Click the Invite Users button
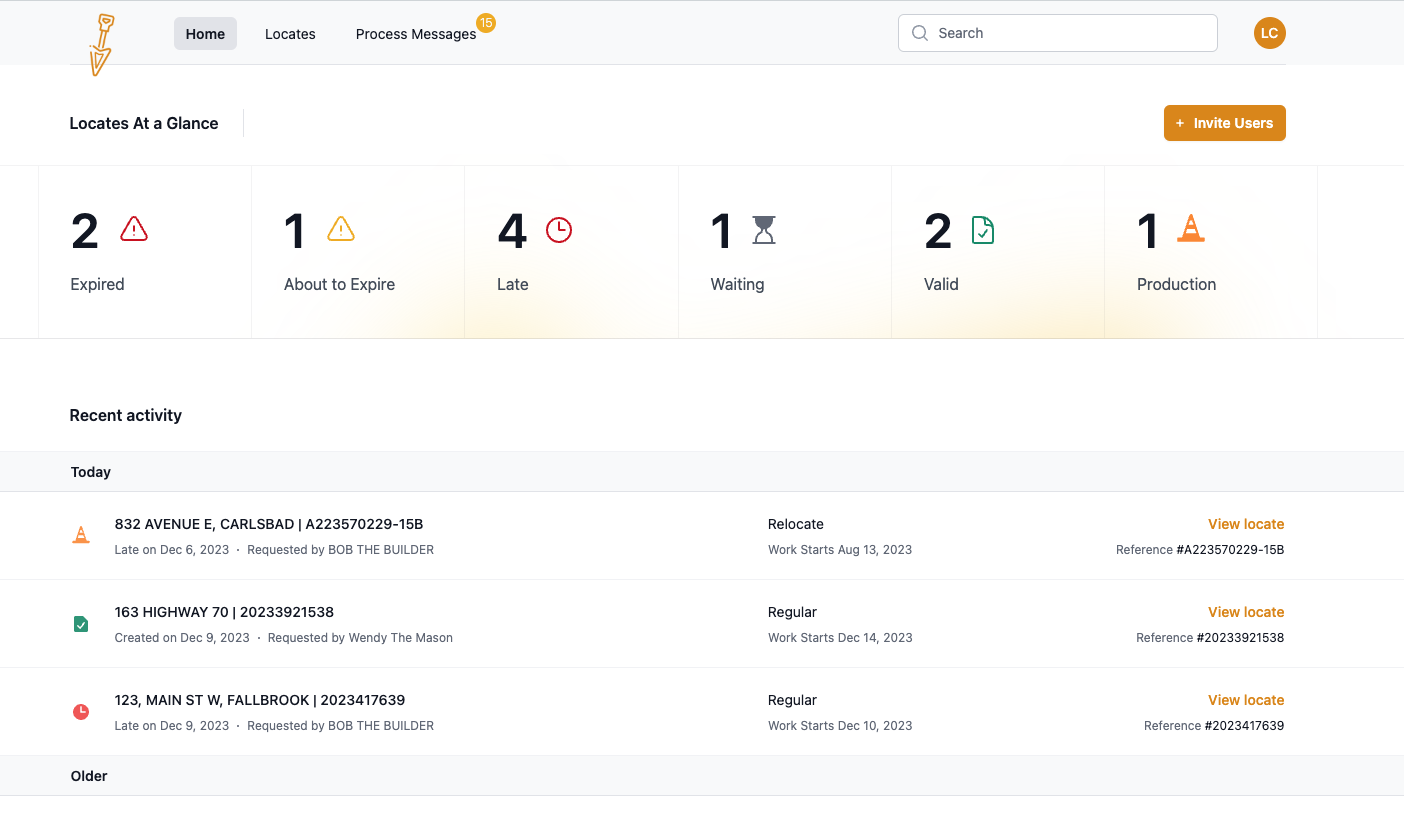Viewport: 1404px width, 818px height. (1224, 122)
